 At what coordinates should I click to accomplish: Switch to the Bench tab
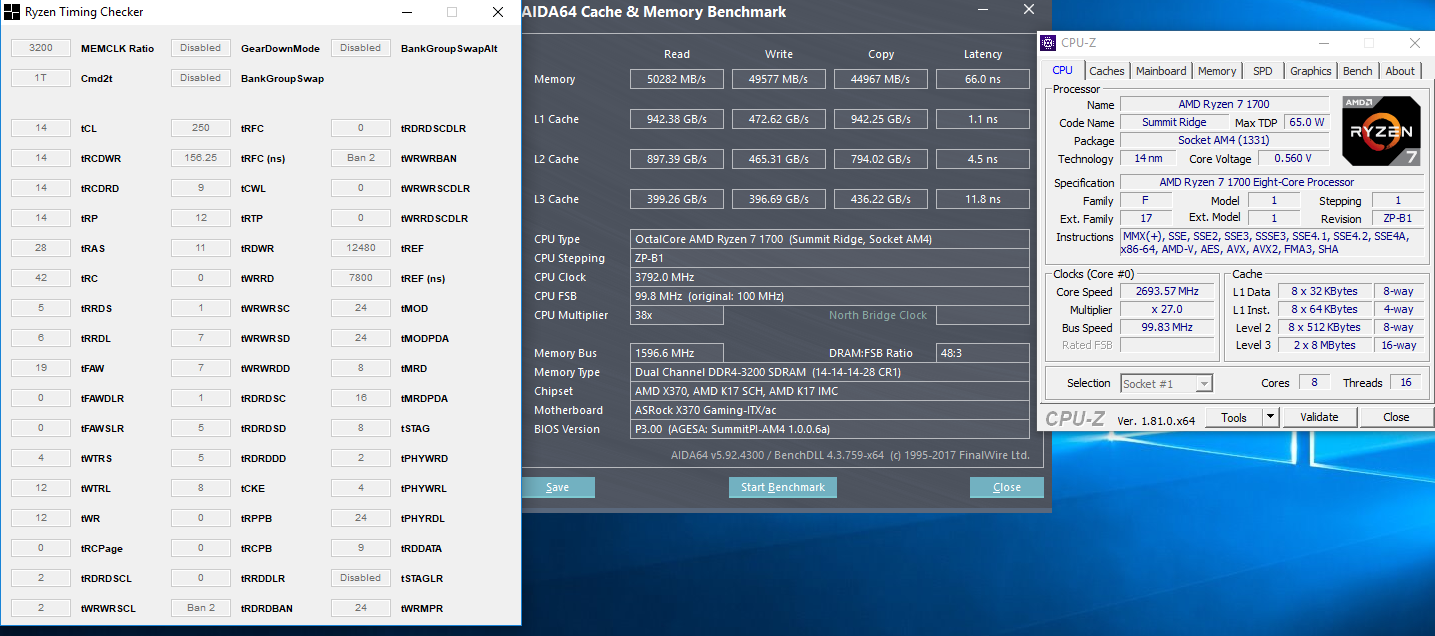click(x=1357, y=71)
